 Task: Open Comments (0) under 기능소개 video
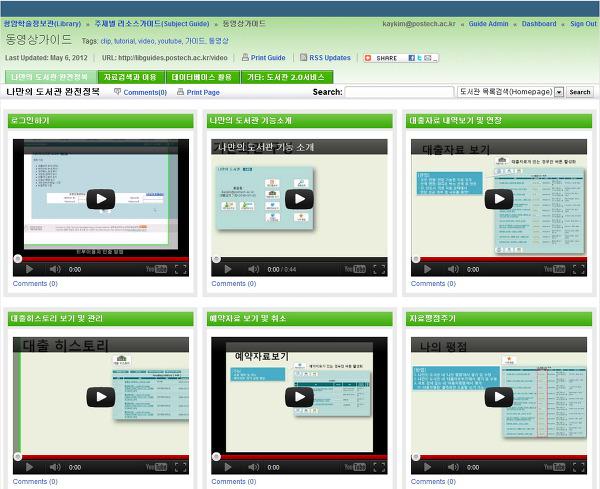click(234, 284)
